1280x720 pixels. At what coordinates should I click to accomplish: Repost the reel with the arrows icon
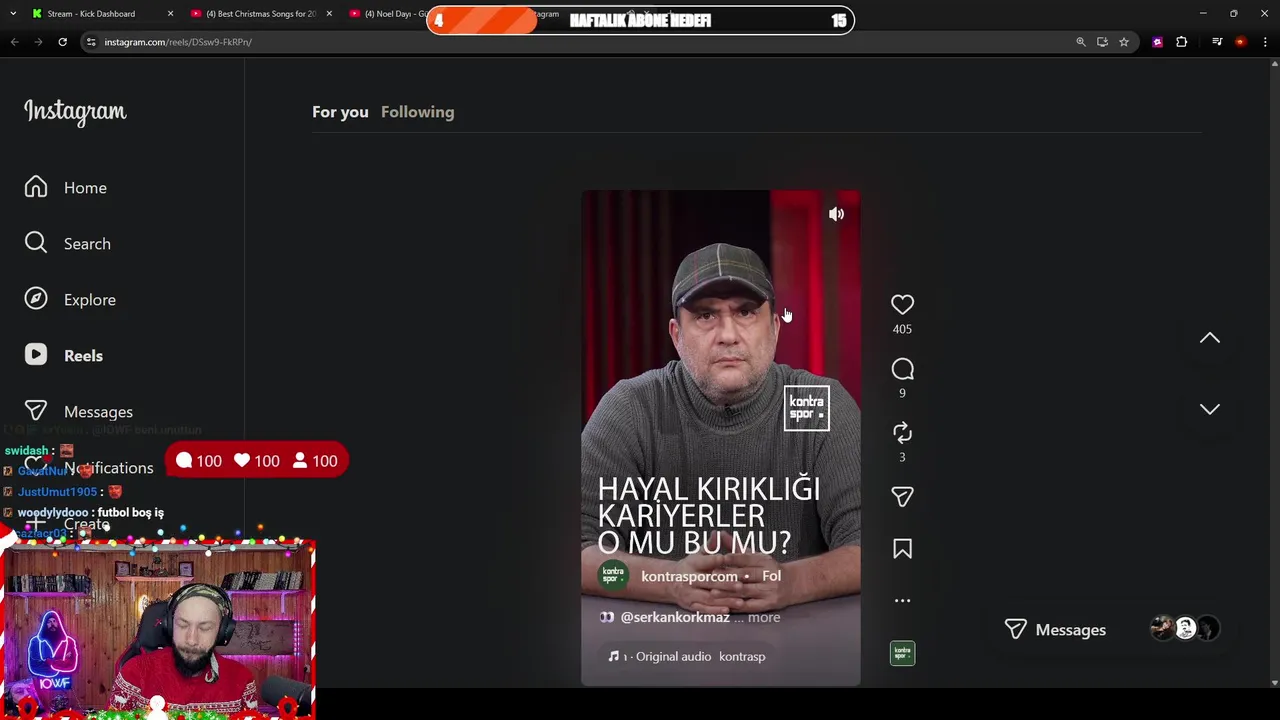[902, 433]
